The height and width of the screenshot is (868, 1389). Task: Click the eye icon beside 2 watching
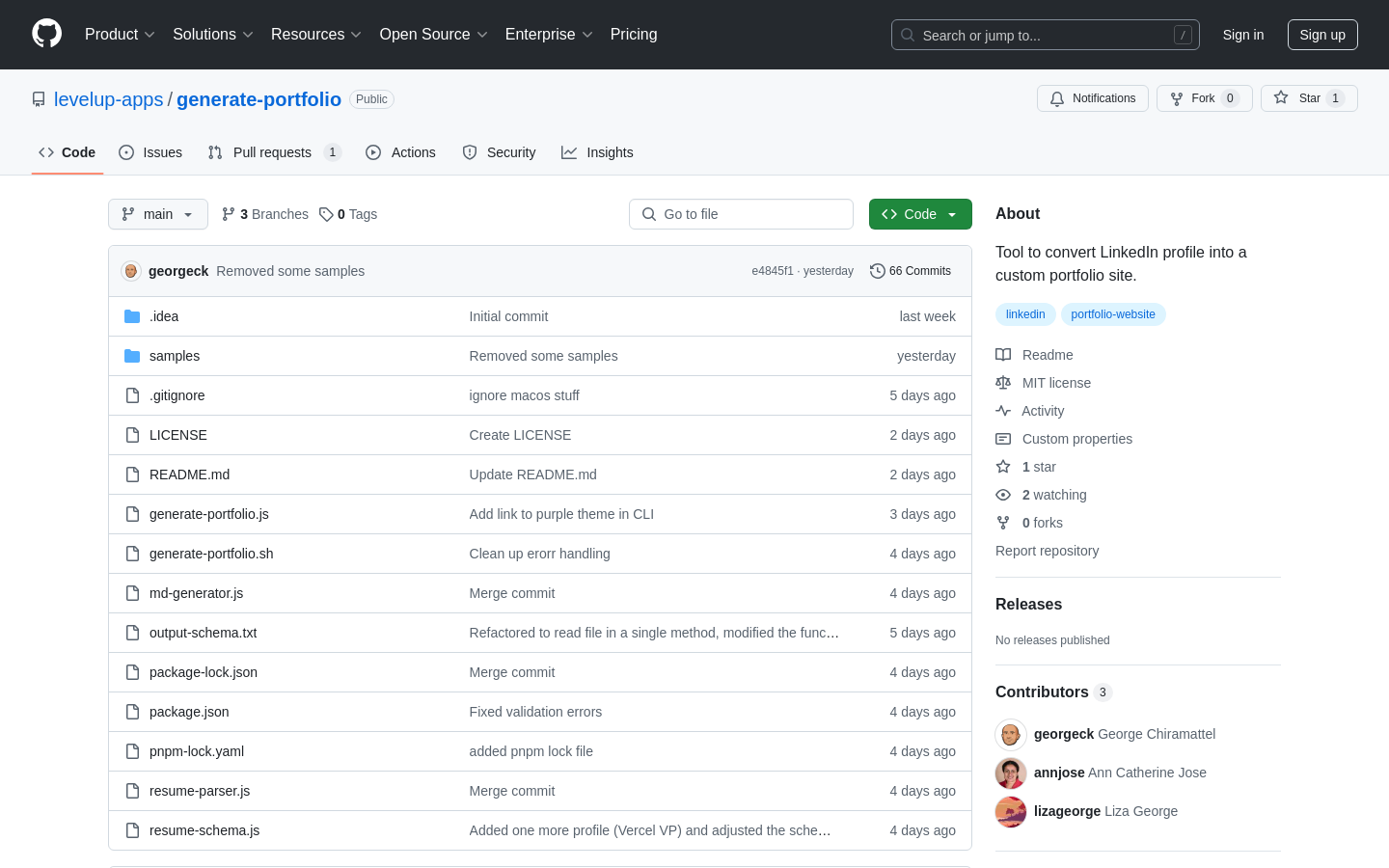1003,495
